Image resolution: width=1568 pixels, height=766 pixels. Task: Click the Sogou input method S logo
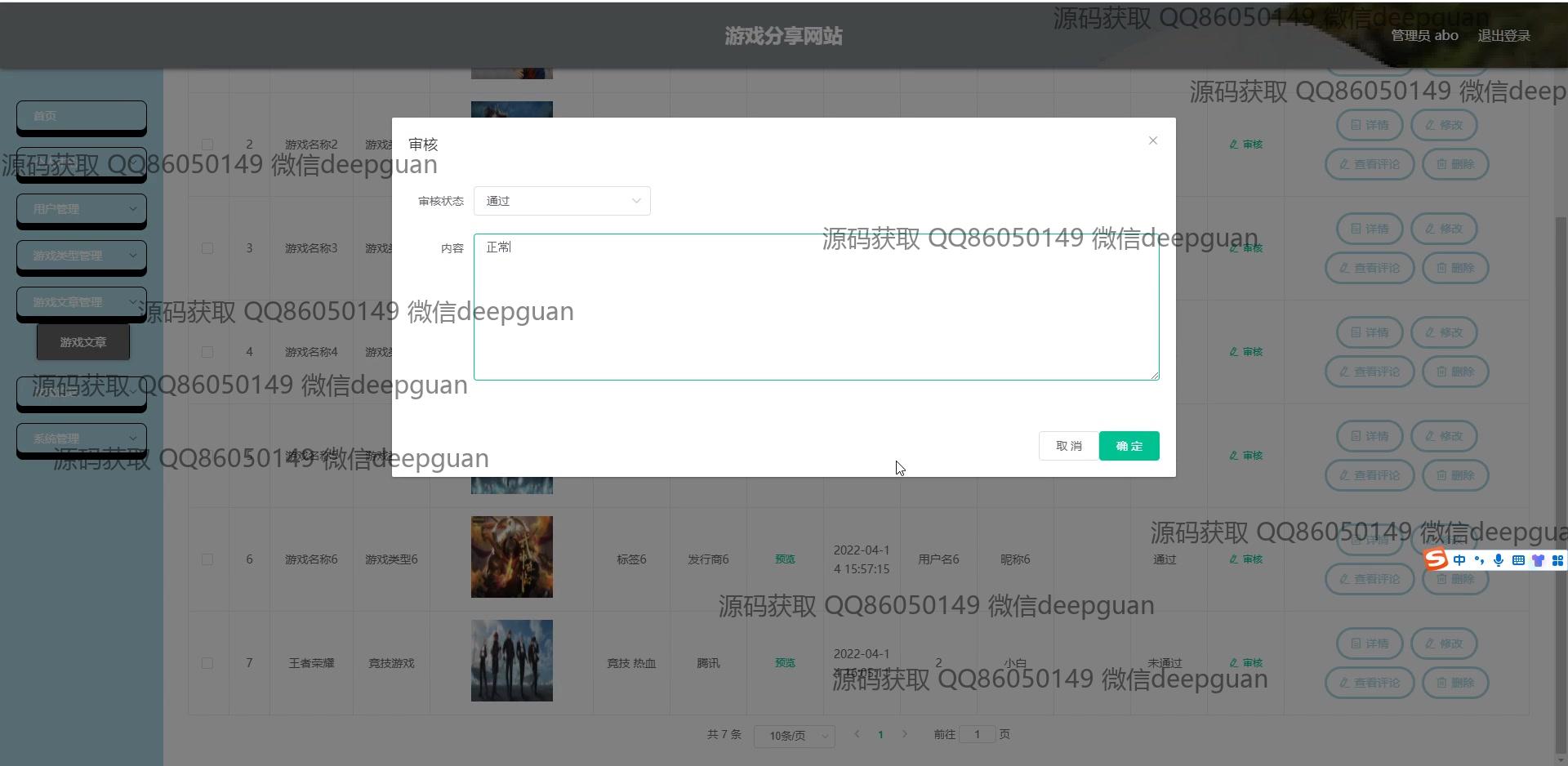click(x=1436, y=559)
